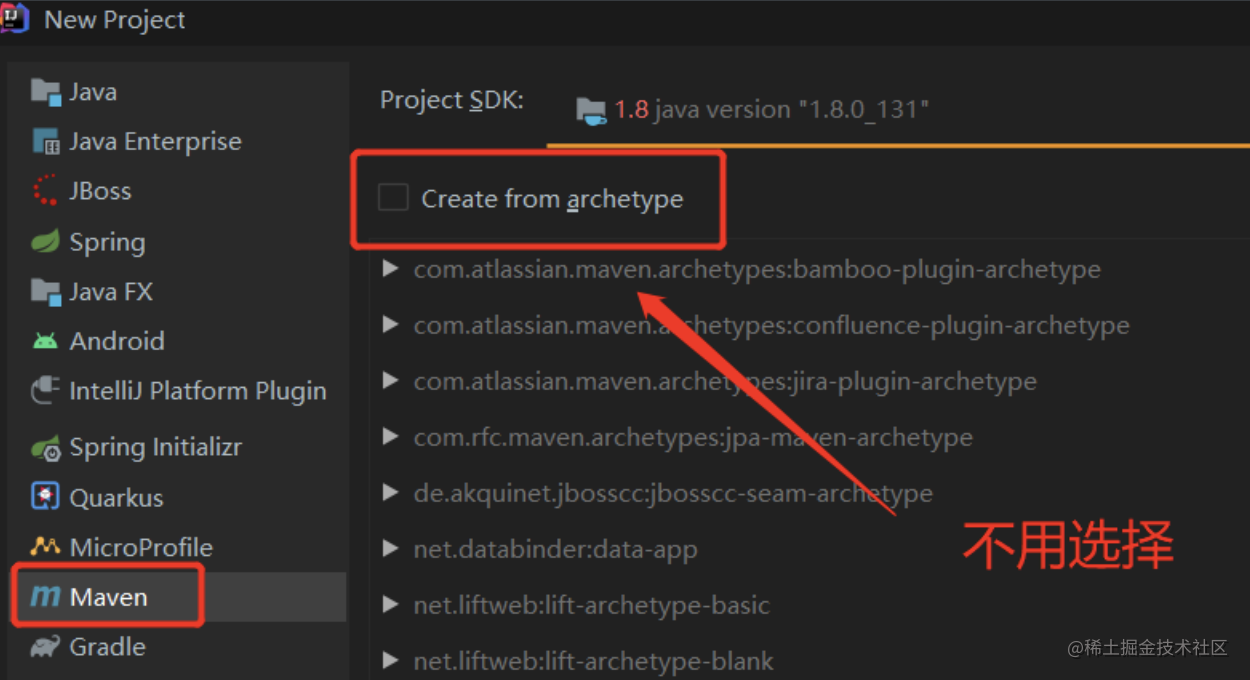The image size is (1250, 680).
Task: Select Java project type
Action: (x=93, y=92)
